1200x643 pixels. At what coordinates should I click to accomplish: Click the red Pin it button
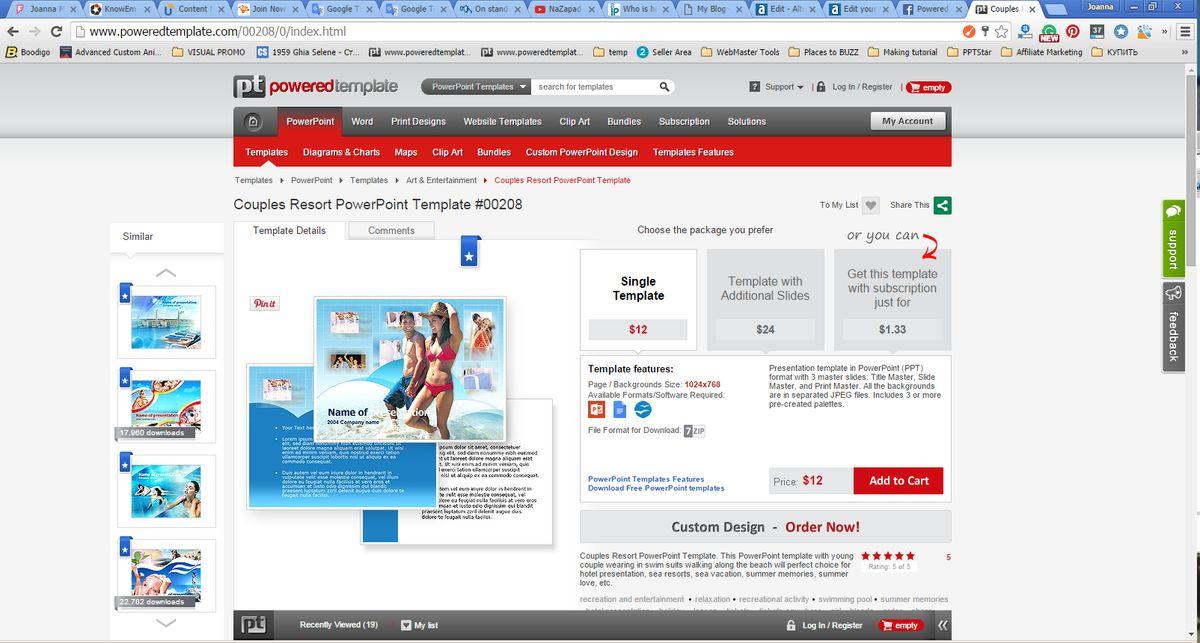tap(264, 303)
